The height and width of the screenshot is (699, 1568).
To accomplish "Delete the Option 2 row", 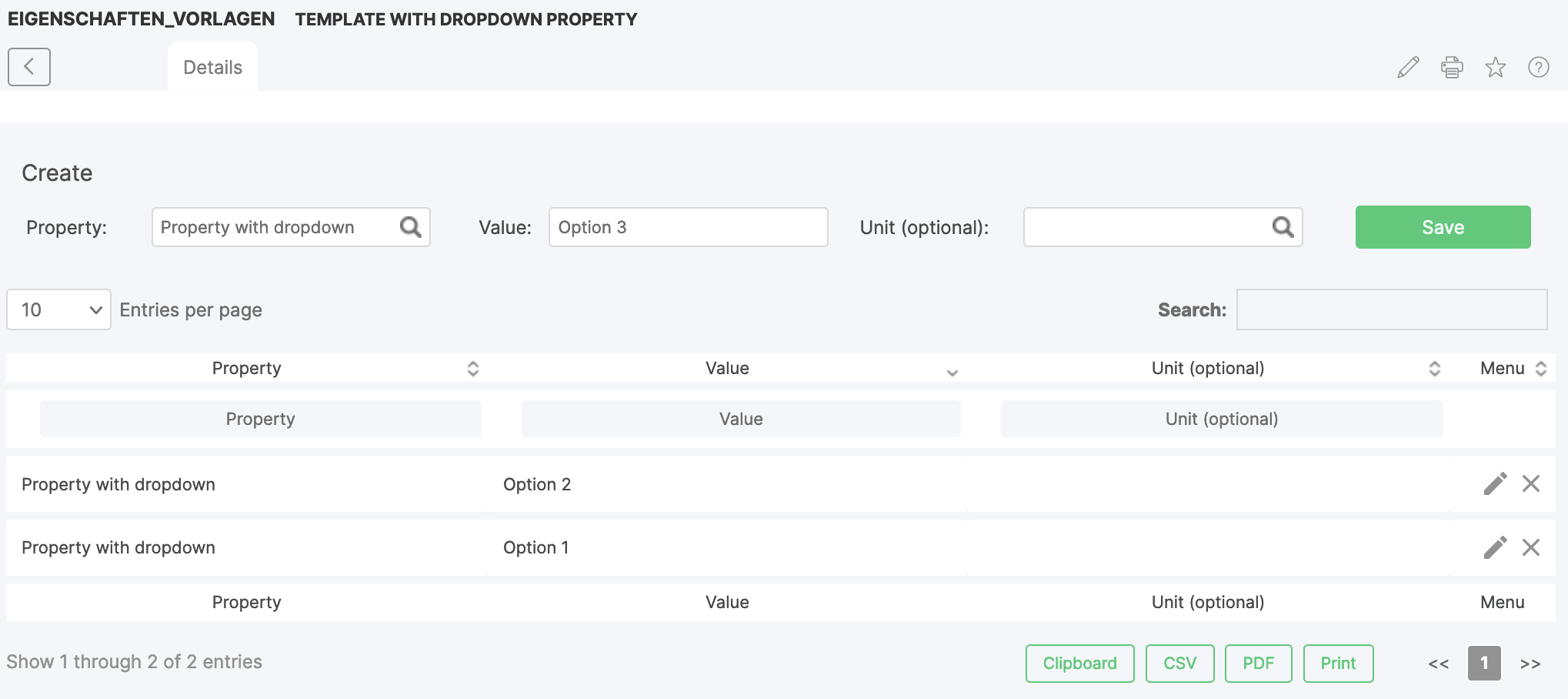I will (x=1531, y=483).
